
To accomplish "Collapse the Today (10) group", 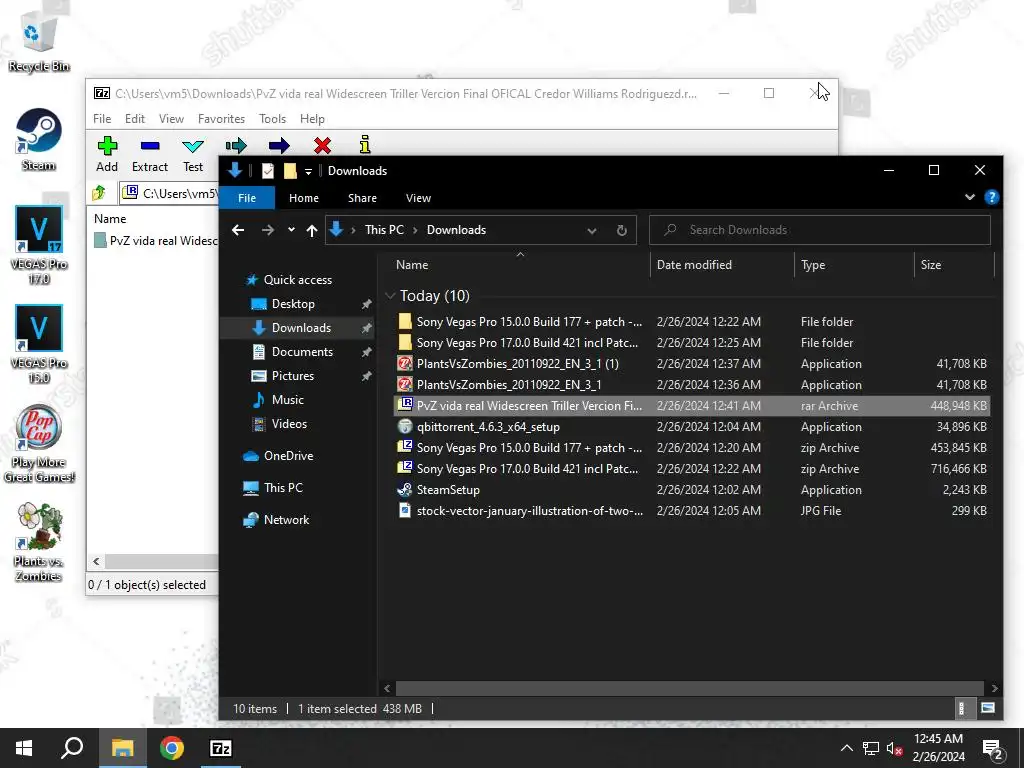I will 391,296.
